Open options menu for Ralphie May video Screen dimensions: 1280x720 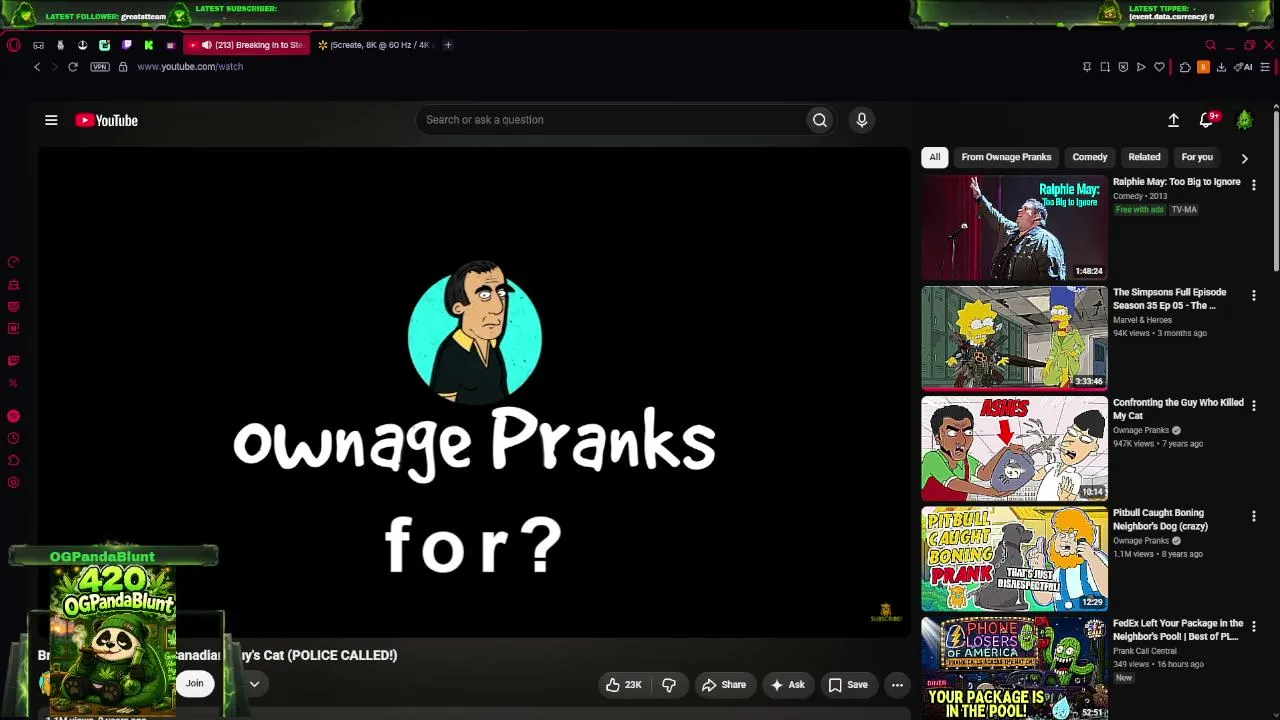click(x=1253, y=185)
